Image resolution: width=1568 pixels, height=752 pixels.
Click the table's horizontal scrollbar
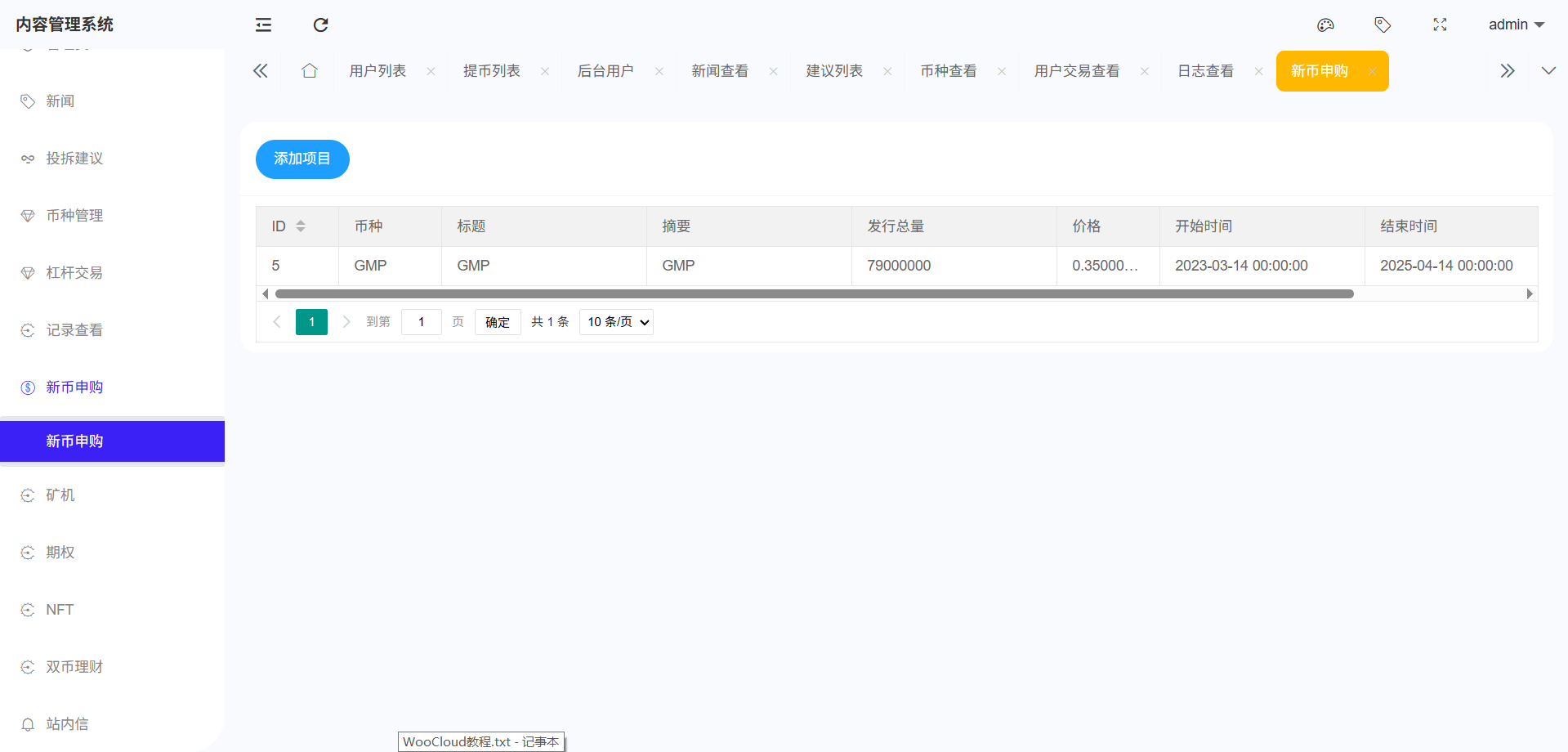(x=813, y=293)
